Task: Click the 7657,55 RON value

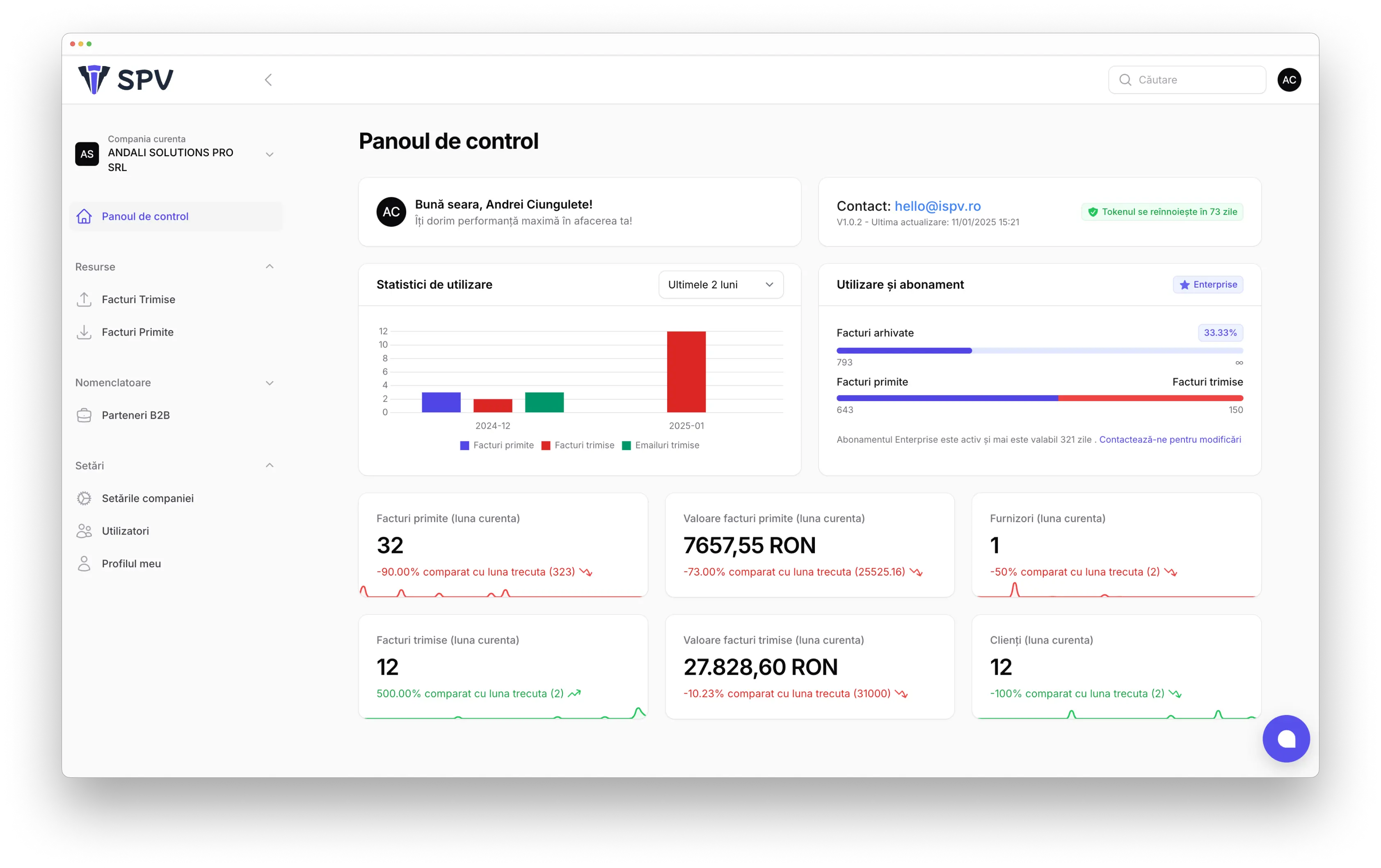Action: [x=749, y=545]
